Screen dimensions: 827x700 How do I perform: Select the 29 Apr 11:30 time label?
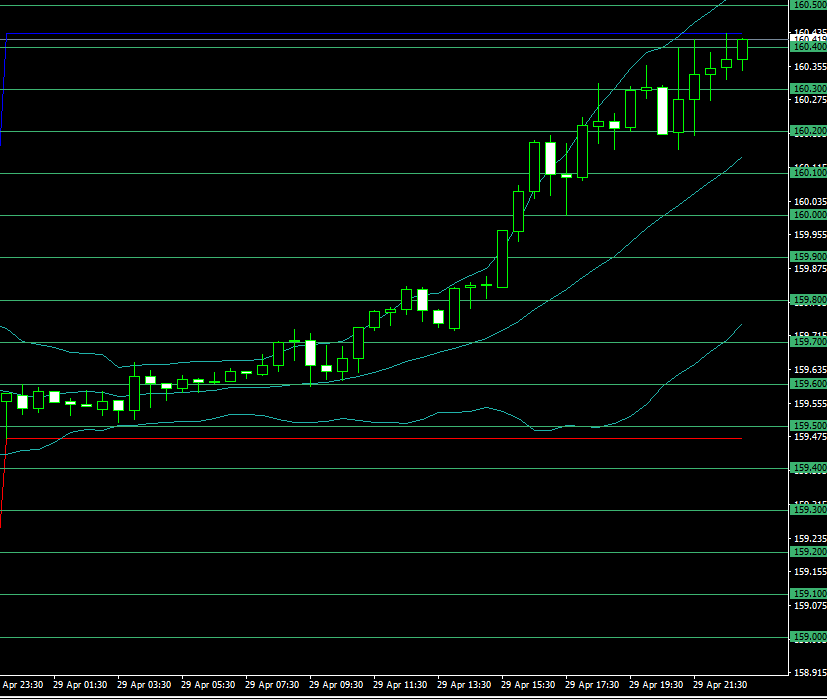click(x=400, y=685)
